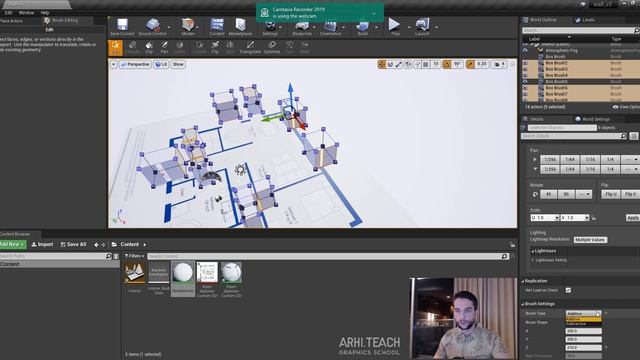This screenshot has height=360, width=640.
Task: Open the rotation snap value 90° dropdown
Action: coord(457,64)
